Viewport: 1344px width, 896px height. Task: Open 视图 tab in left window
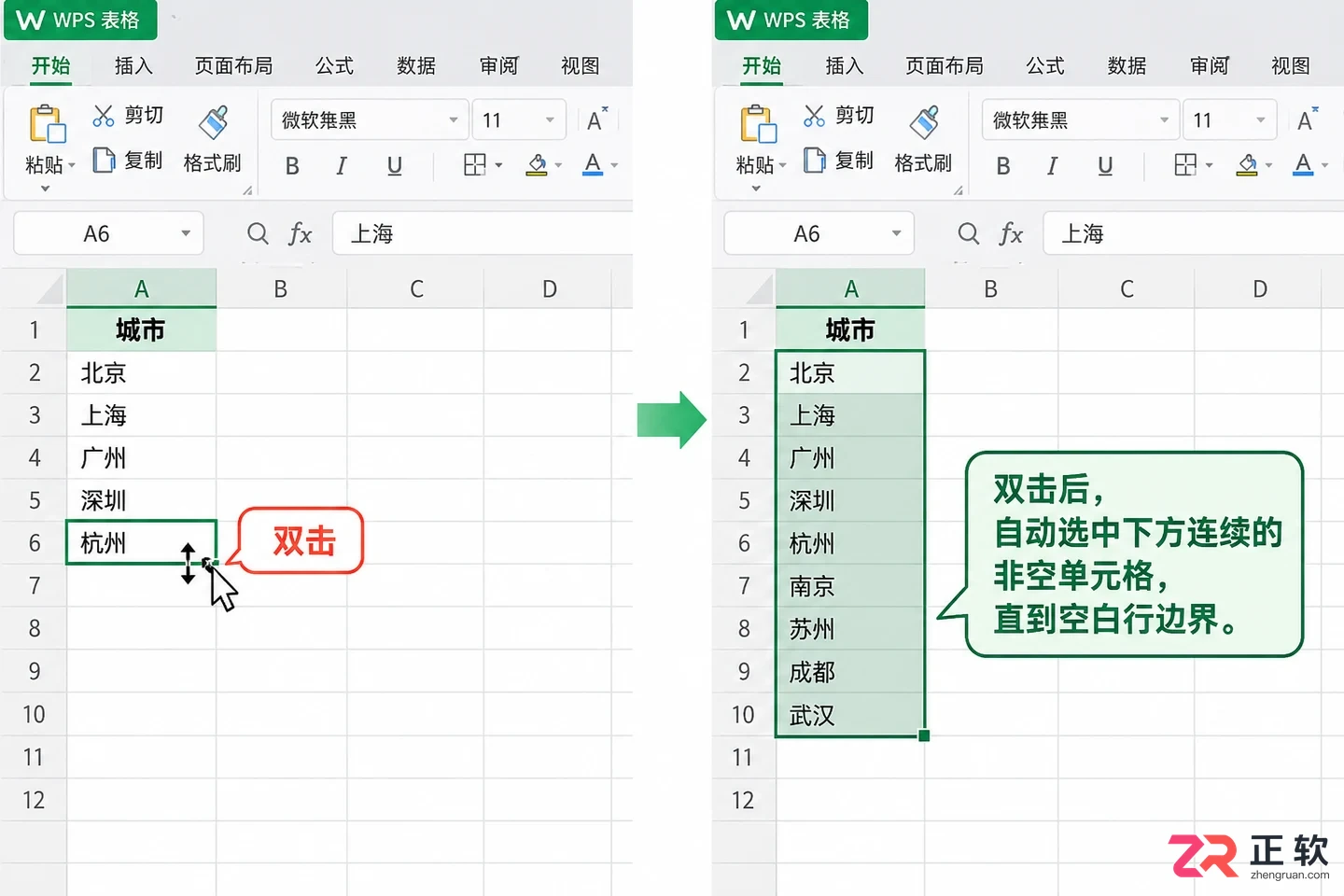click(x=580, y=65)
